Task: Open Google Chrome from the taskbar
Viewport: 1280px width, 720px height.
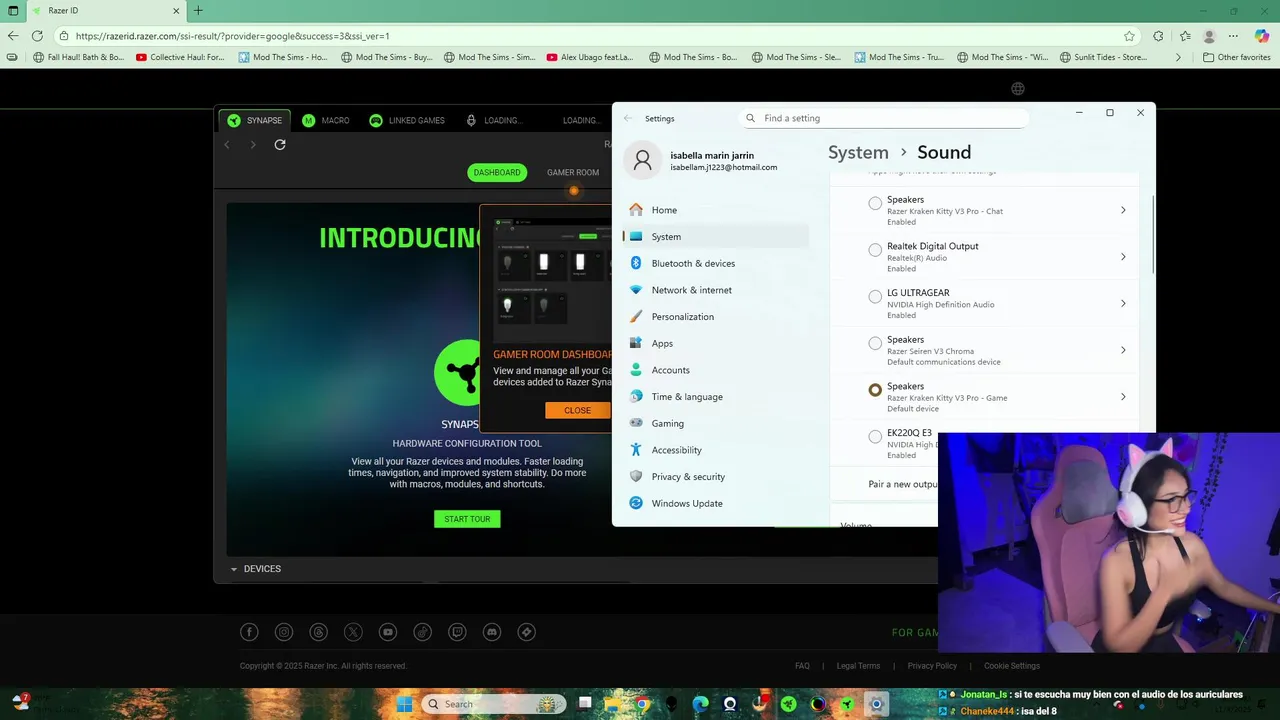Action: pyautogui.click(x=642, y=704)
